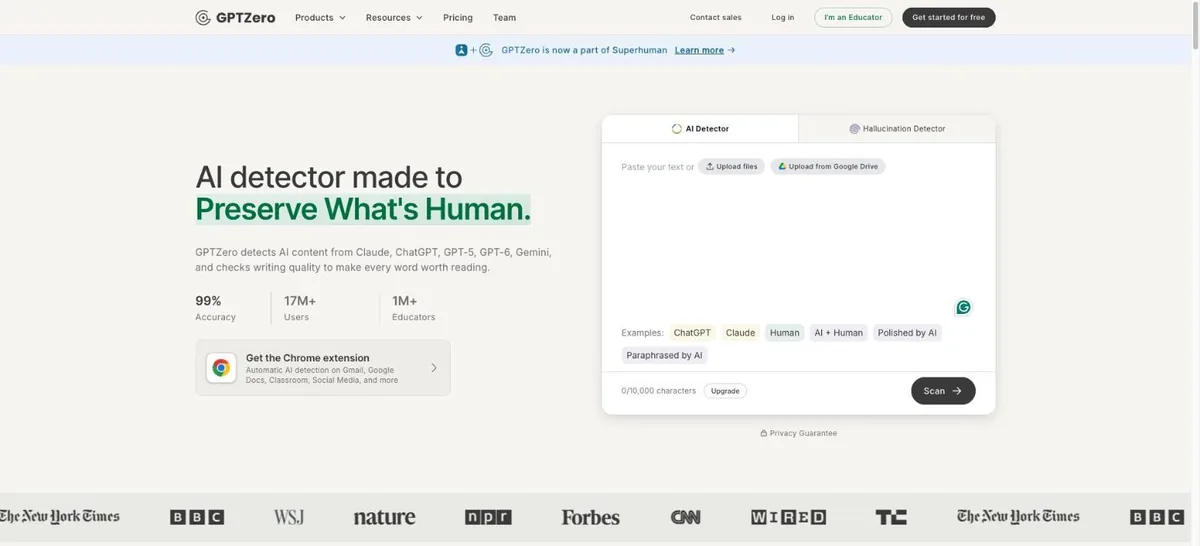Viewport: 1200px width, 546px height.
Task: Click the nature logo
Action: point(384,517)
